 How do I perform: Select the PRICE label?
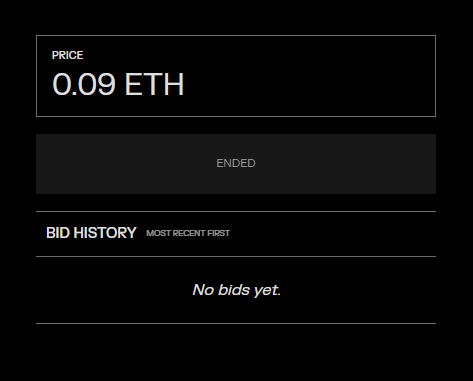[x=68, y=55]
